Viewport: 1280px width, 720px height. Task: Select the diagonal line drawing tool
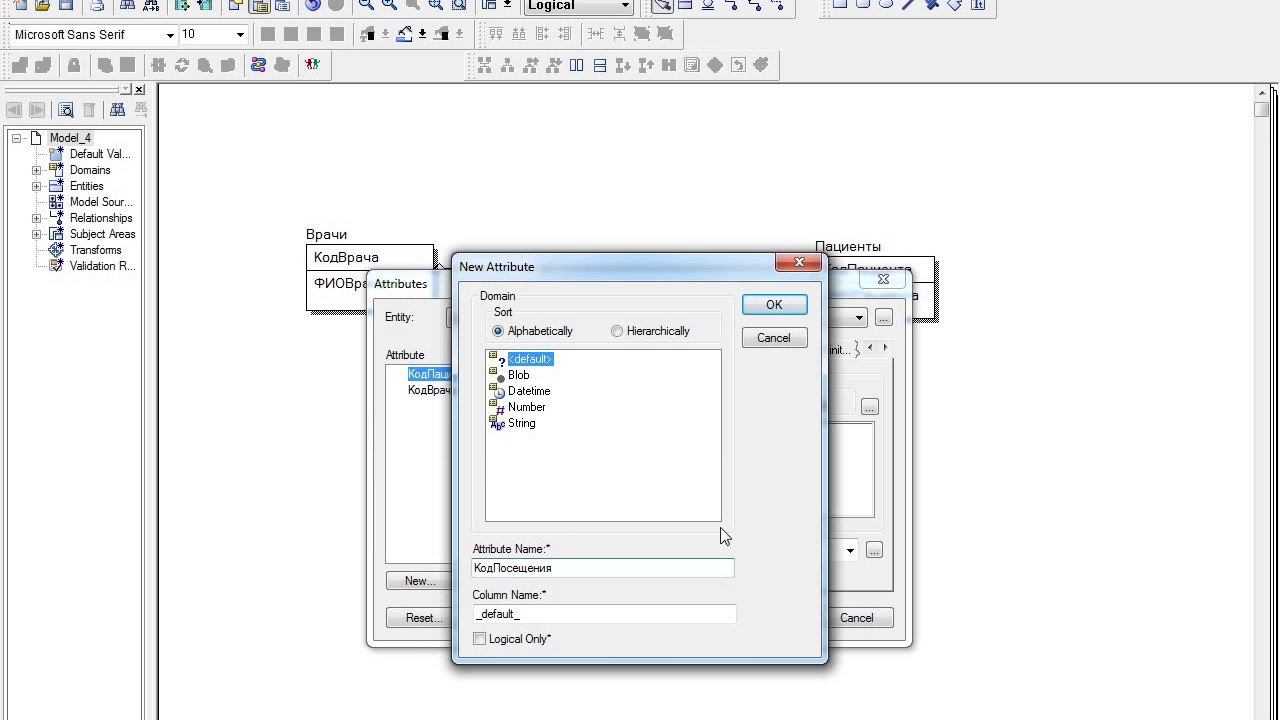(909, 4)
